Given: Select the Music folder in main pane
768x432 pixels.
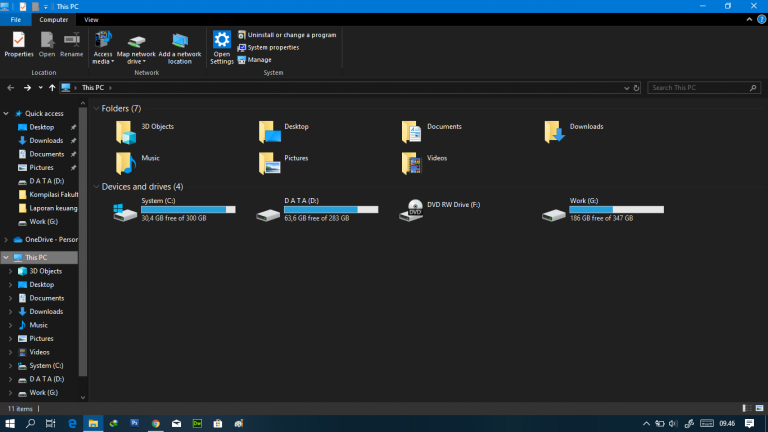Looking at the screenshot, I should pos(138,163).
